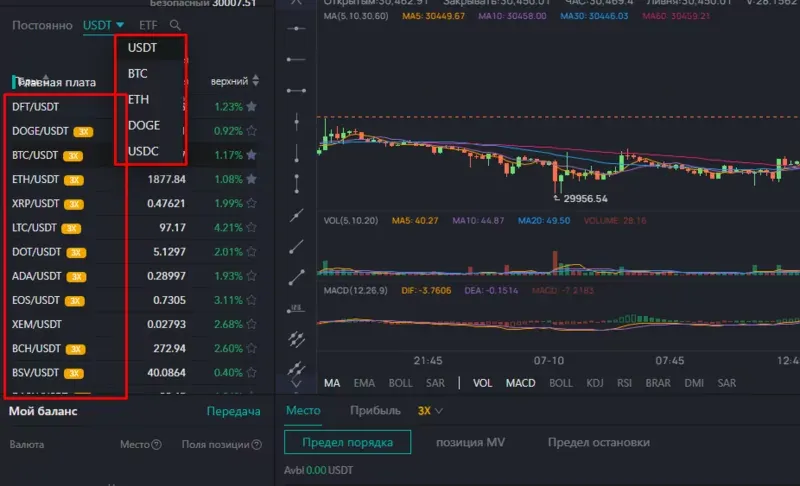Click the 29956.54 low price marker

(x=585, y=198)
